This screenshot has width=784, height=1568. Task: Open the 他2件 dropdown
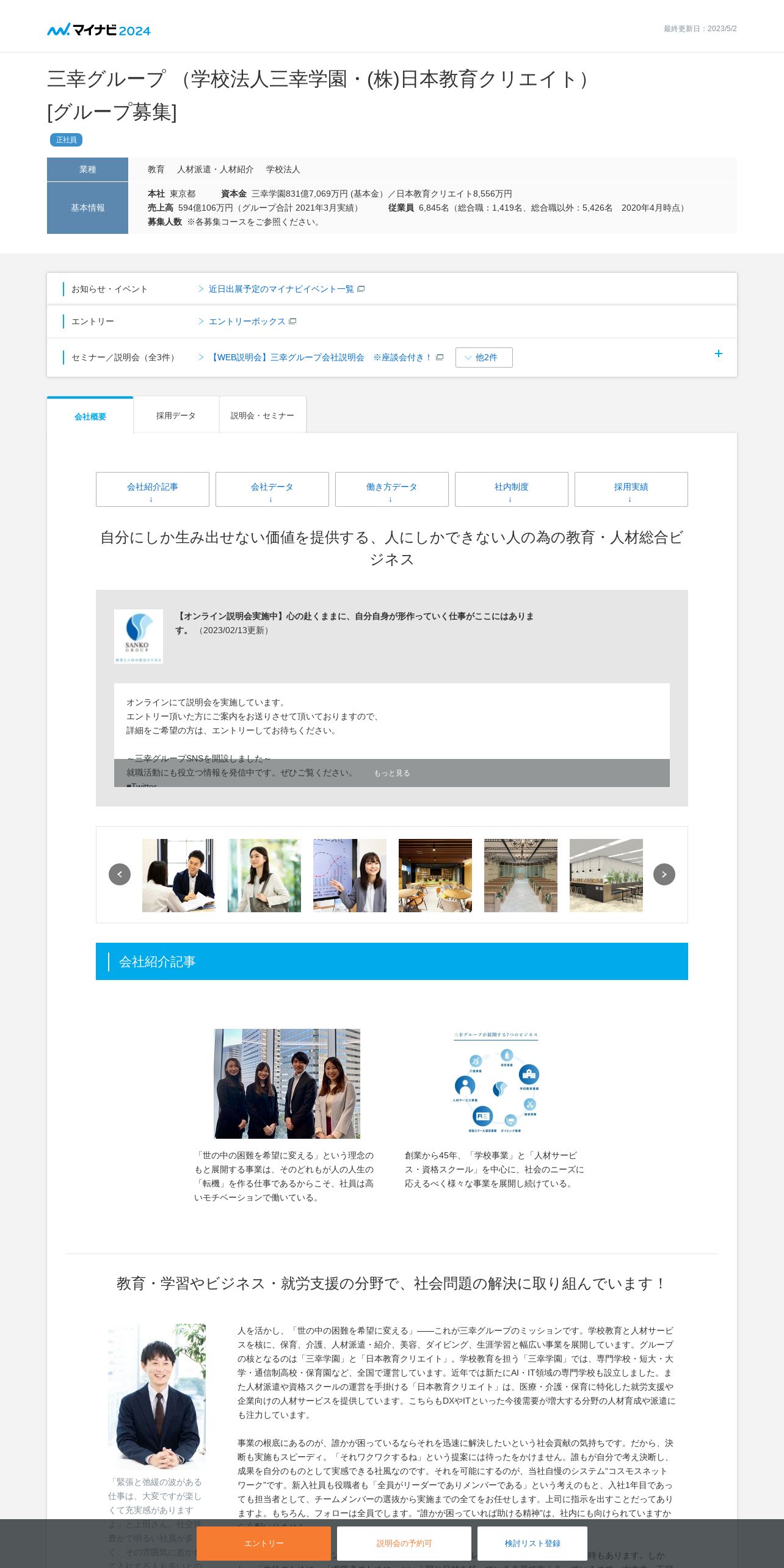pyautogui.click(x=484, y=357)
